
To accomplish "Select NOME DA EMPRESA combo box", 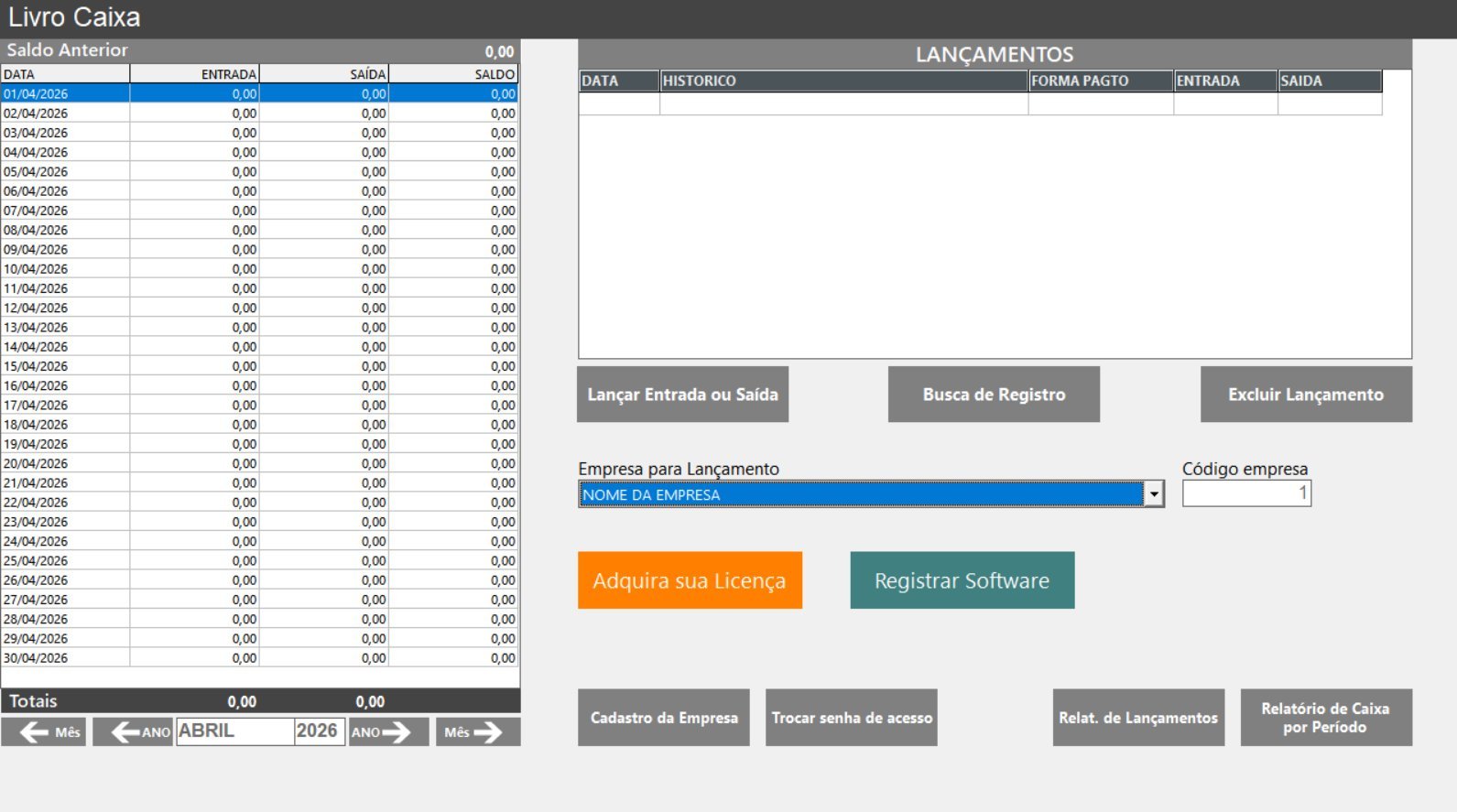I will [x=861, y=494].
